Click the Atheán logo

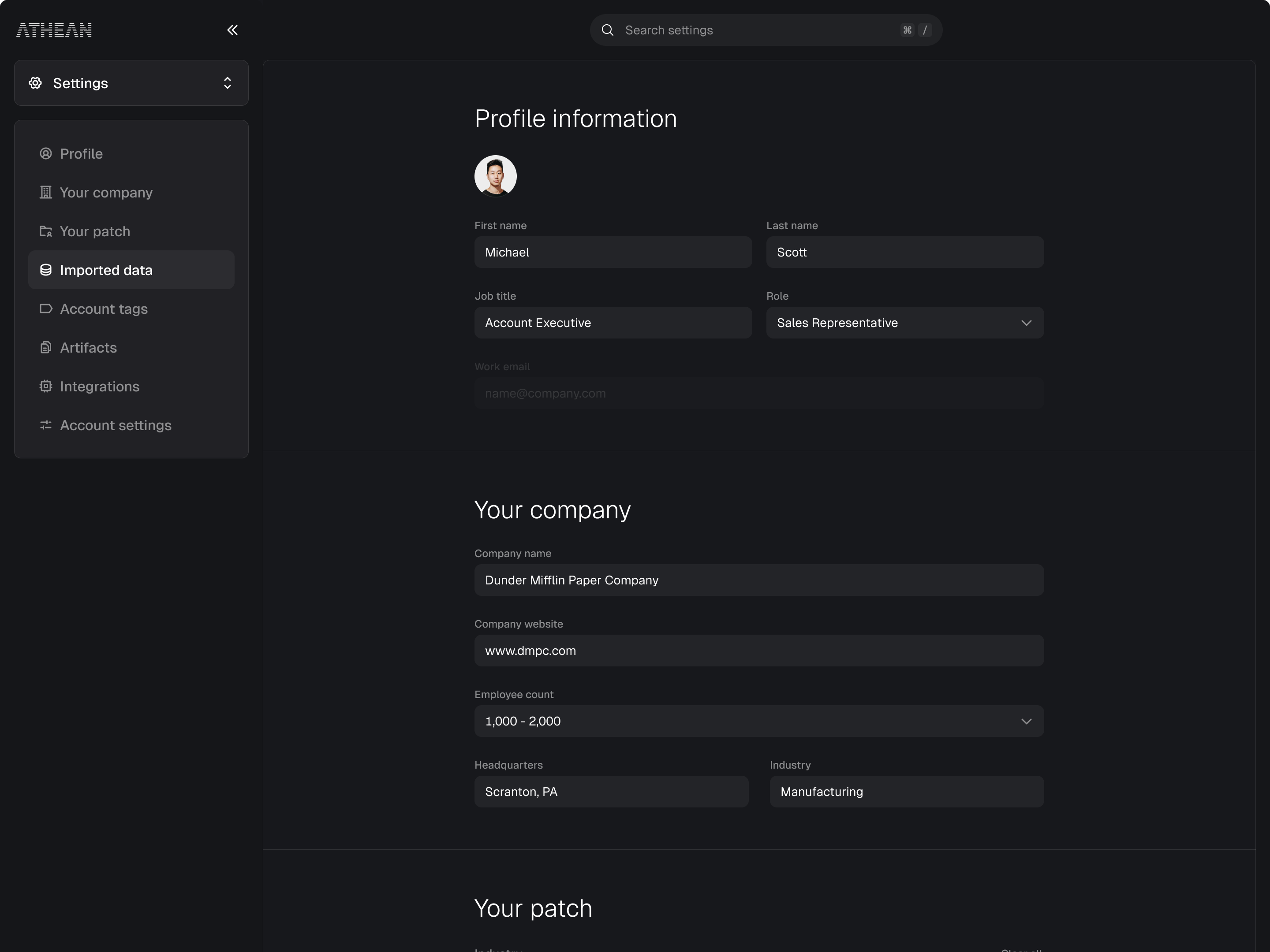54,30
